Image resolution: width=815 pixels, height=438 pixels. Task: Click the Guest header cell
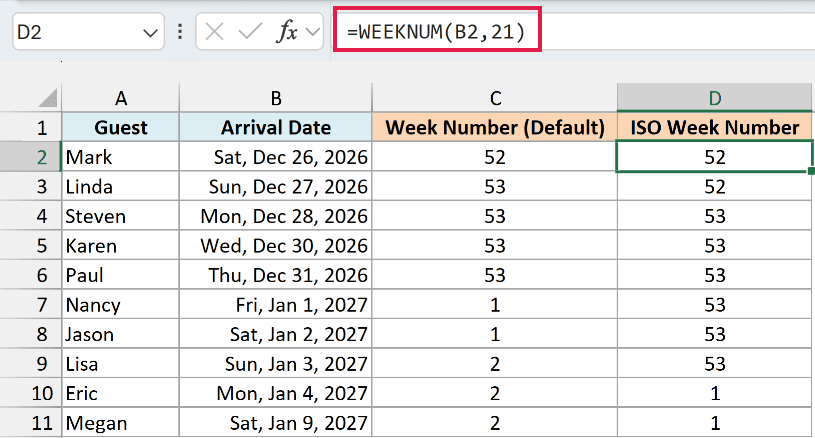click(121, 127)
